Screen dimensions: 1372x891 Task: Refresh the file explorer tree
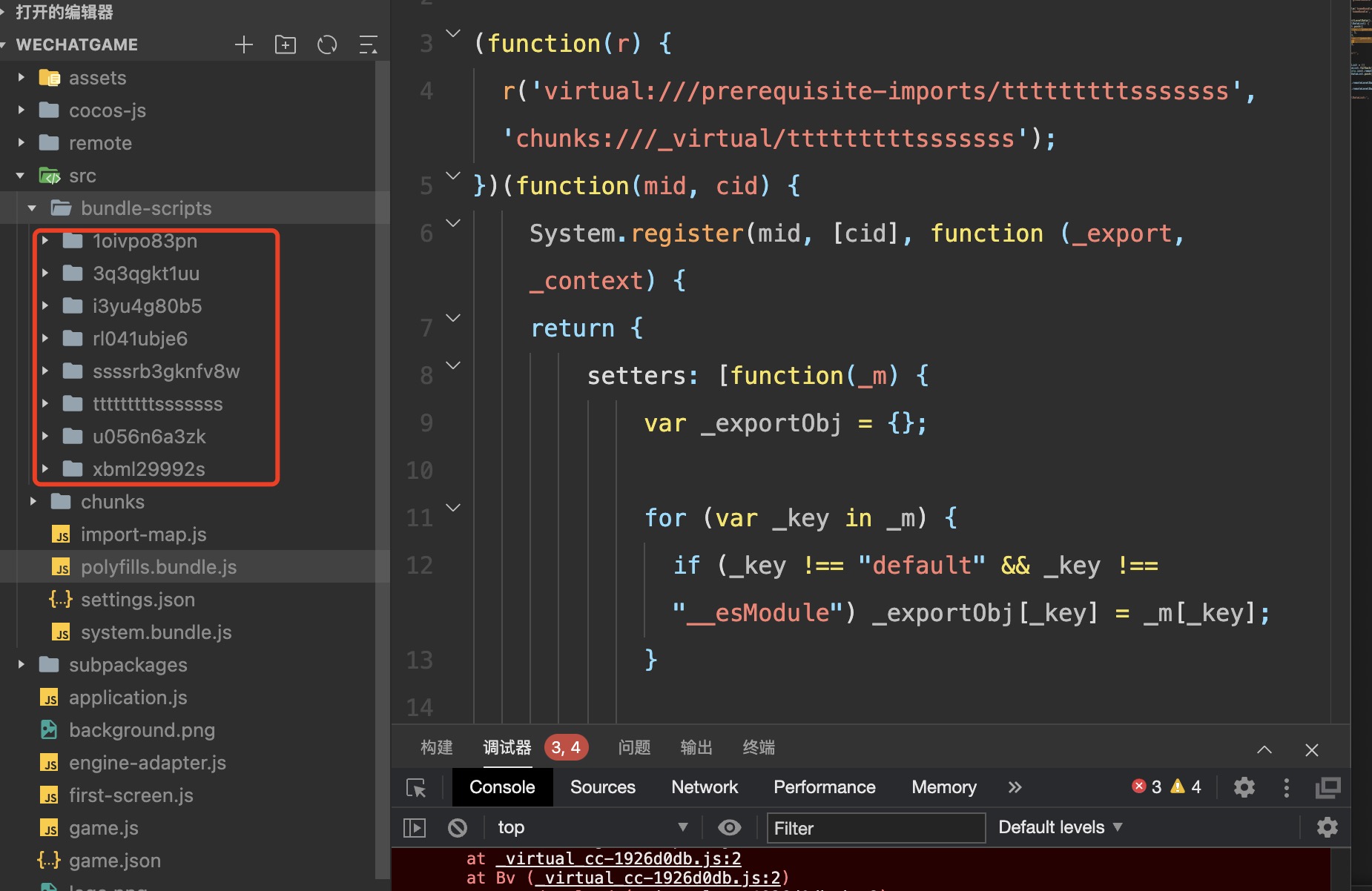327,45
